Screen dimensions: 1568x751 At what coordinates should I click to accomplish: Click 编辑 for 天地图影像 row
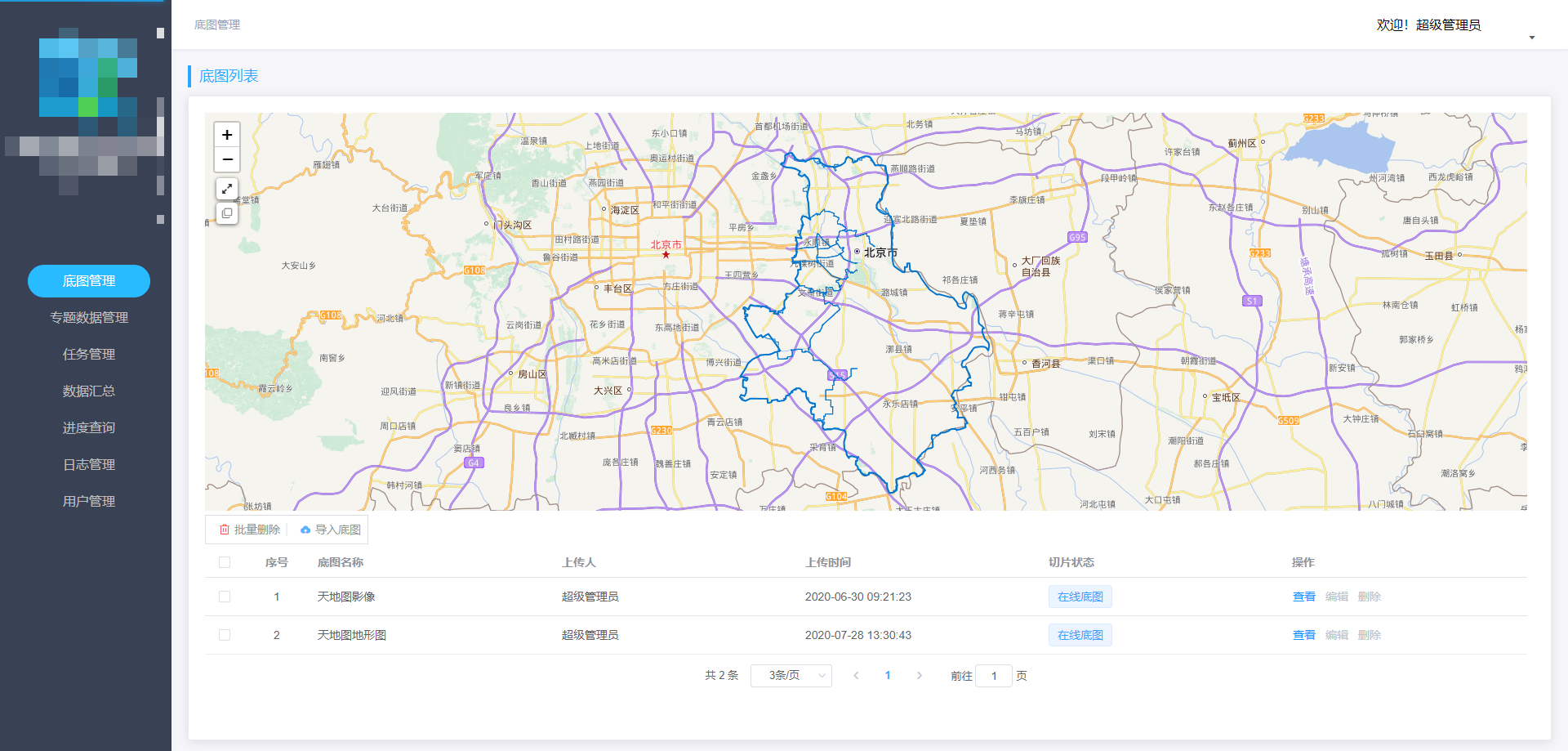(1337, 597)
